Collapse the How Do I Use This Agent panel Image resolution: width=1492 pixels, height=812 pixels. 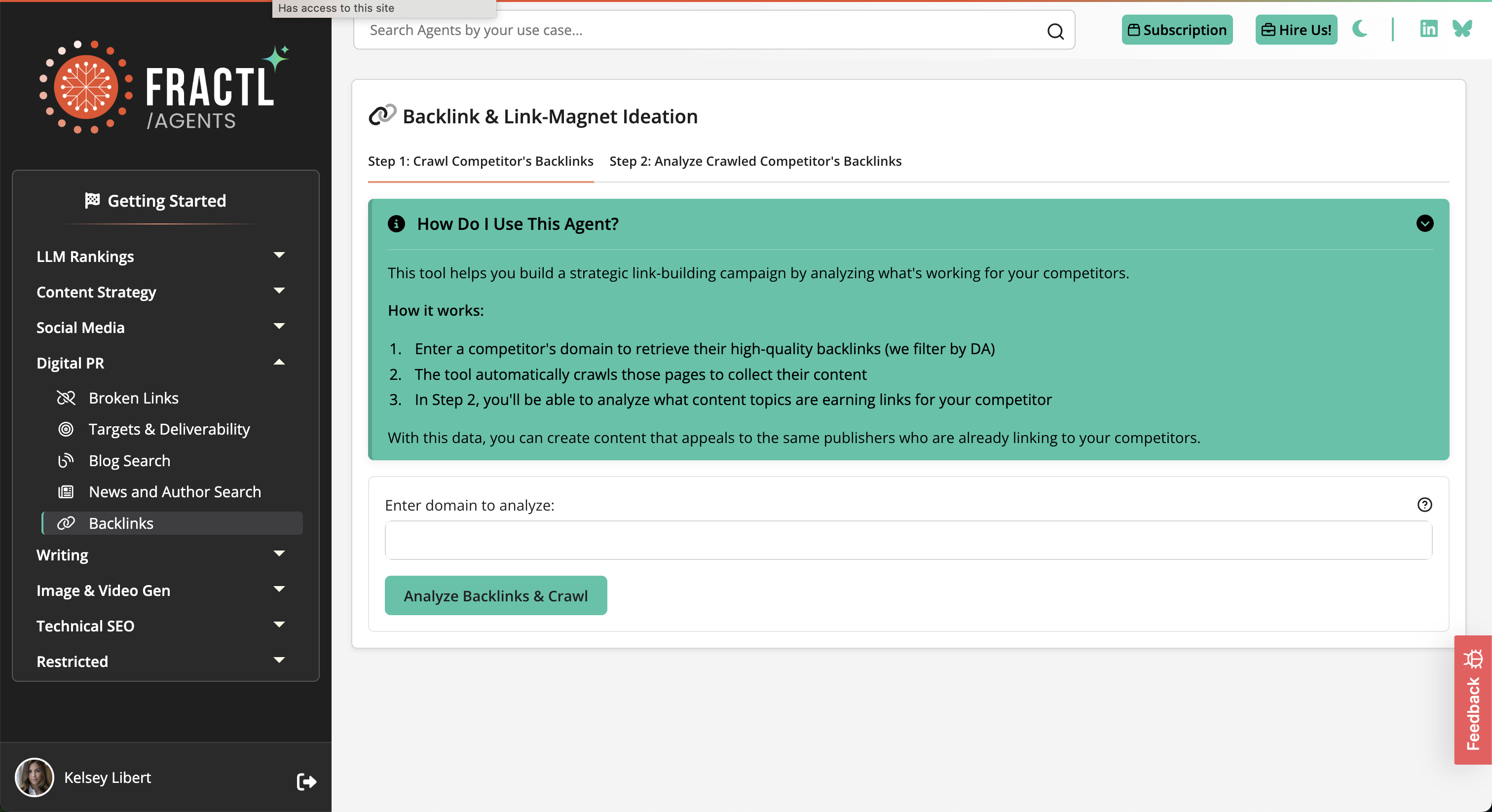pyautogui.click(x=1425, y=224)
